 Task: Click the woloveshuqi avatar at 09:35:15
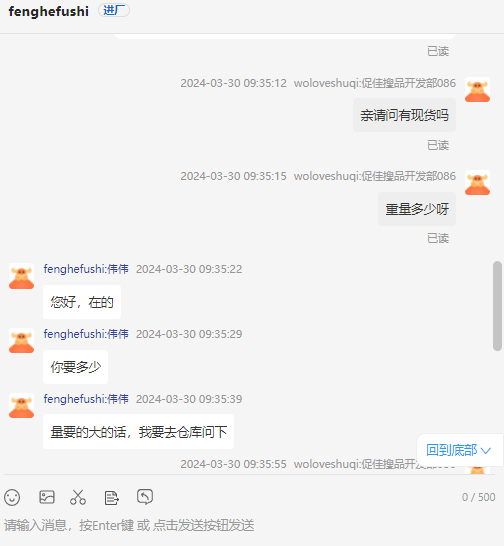[x=477, y=183]
